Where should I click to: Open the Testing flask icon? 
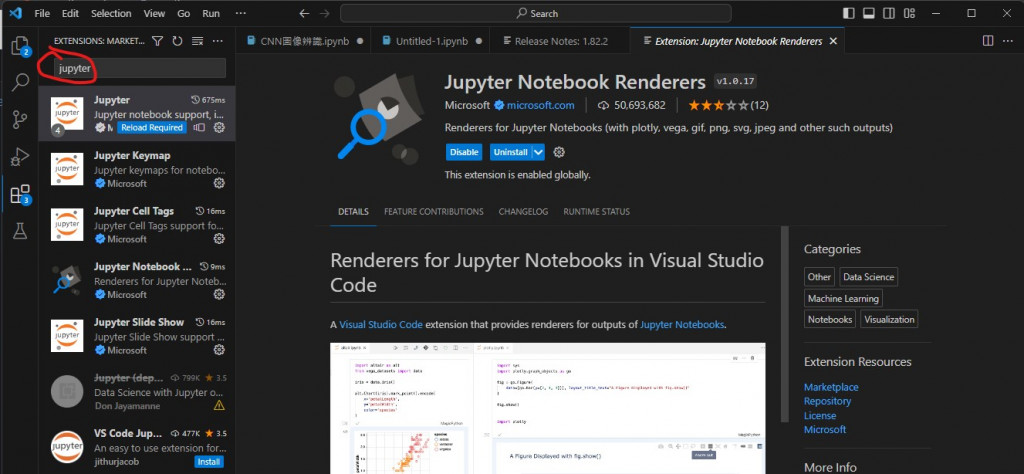20,230
